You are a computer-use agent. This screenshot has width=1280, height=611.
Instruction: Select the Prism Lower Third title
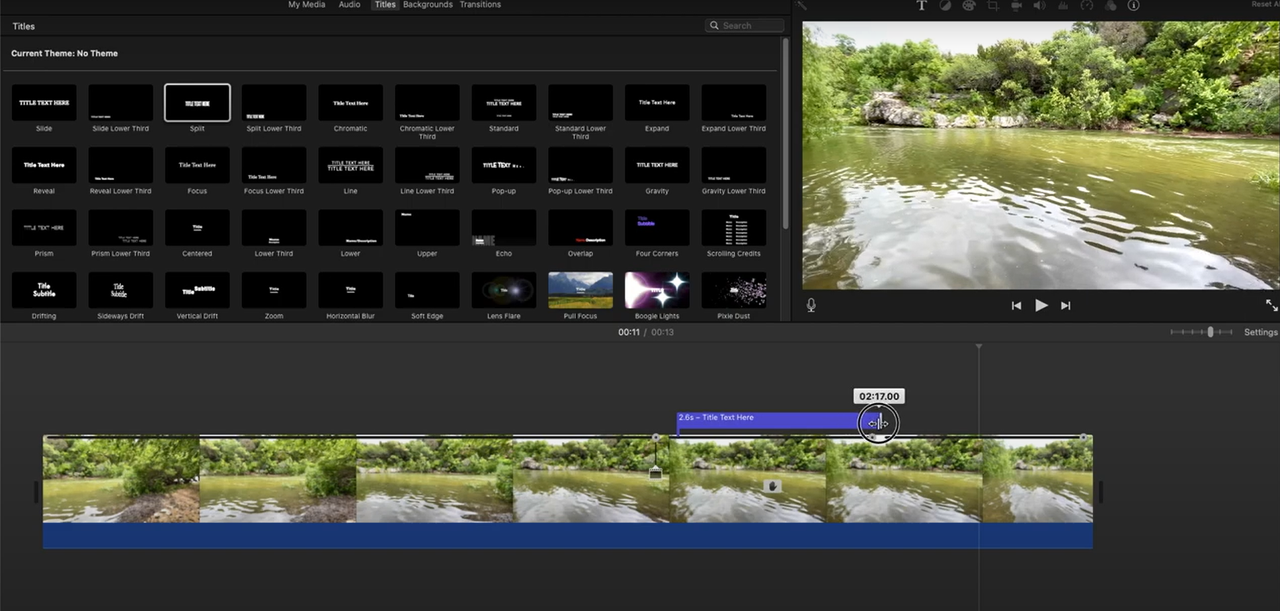(121, 228)
